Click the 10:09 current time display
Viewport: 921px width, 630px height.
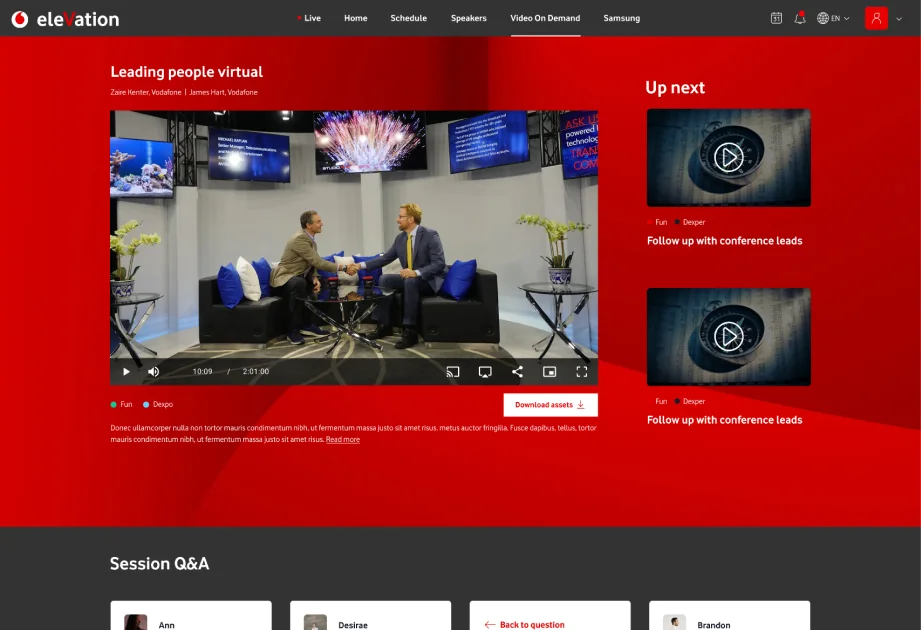(x=202, y=372)
